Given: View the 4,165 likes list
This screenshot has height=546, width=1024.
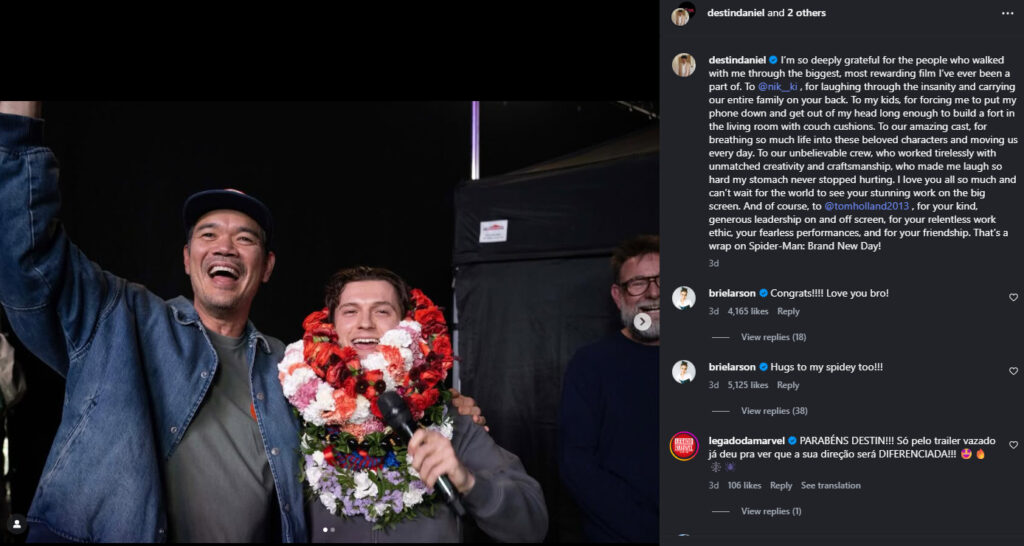Looking at the screenshot, I should [x=748, y=311].
